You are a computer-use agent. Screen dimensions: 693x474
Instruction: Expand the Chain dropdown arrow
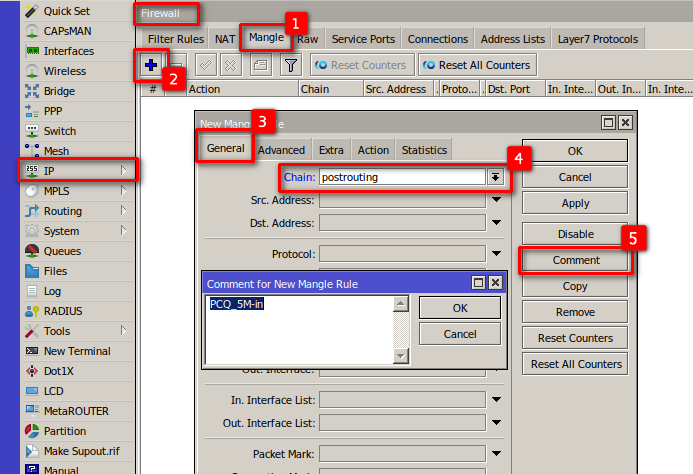coord(494,177)
